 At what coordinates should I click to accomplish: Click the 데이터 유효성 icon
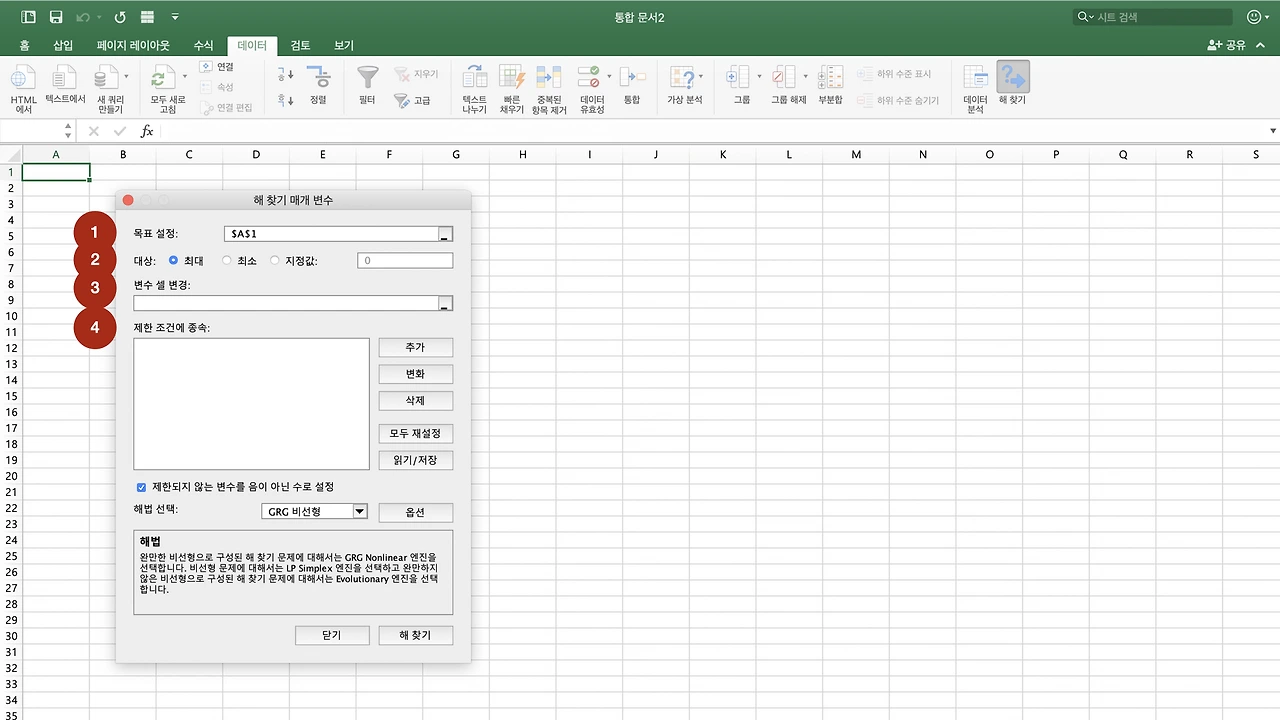[x=590, y=78]
